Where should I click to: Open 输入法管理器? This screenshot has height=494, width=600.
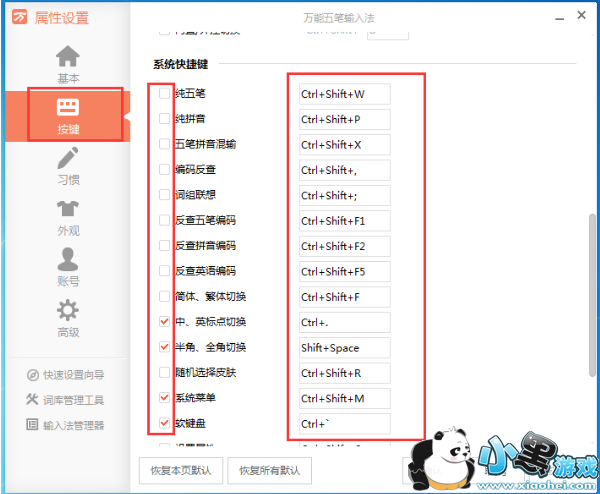click(x=73, y=426)
